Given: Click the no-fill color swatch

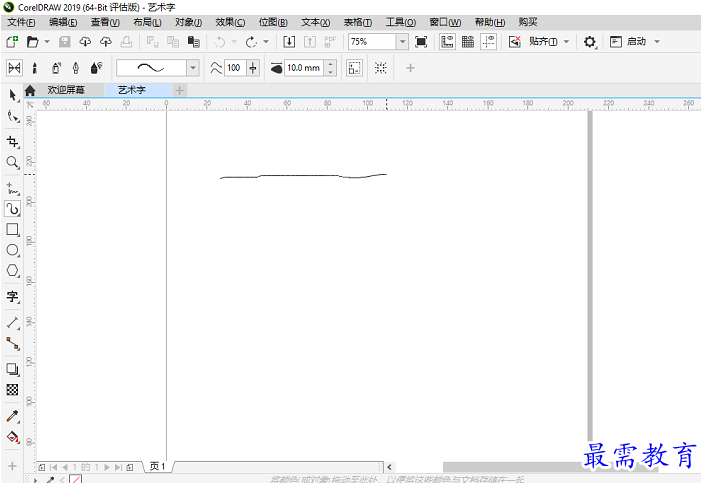Looking at the screenshot, I should pyautogui.click(x=76, y=479).
